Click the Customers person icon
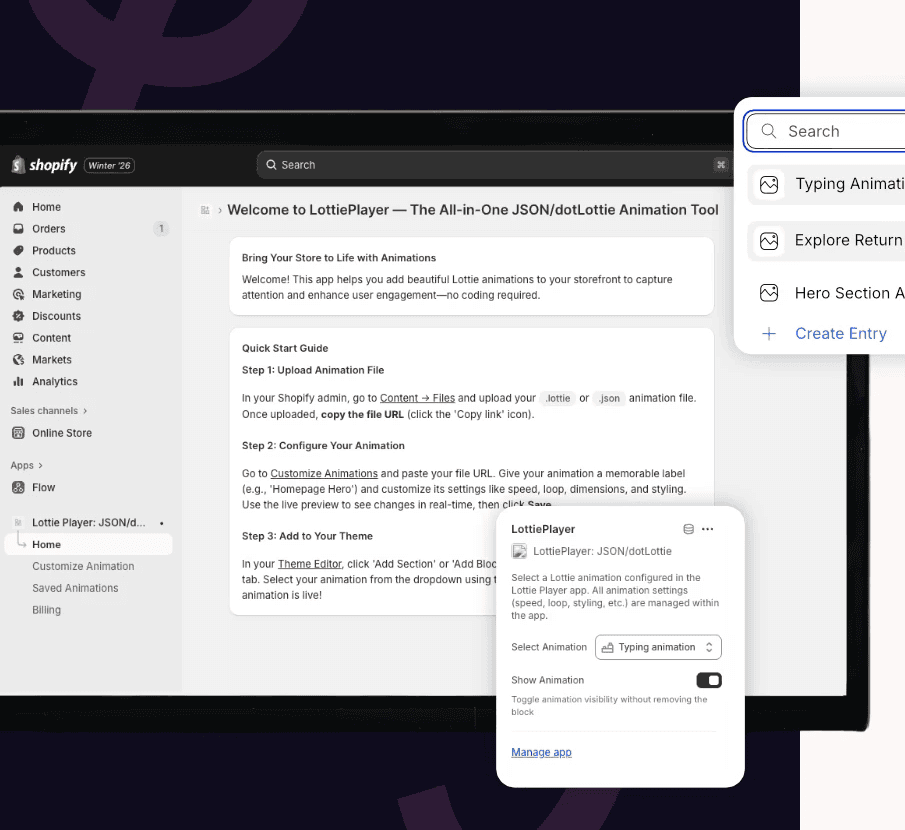 tap(18, 272)
